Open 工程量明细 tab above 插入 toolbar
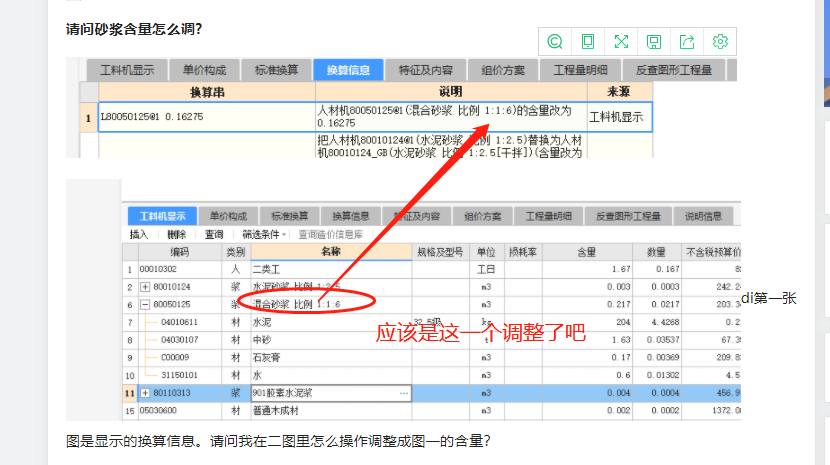 548,216
